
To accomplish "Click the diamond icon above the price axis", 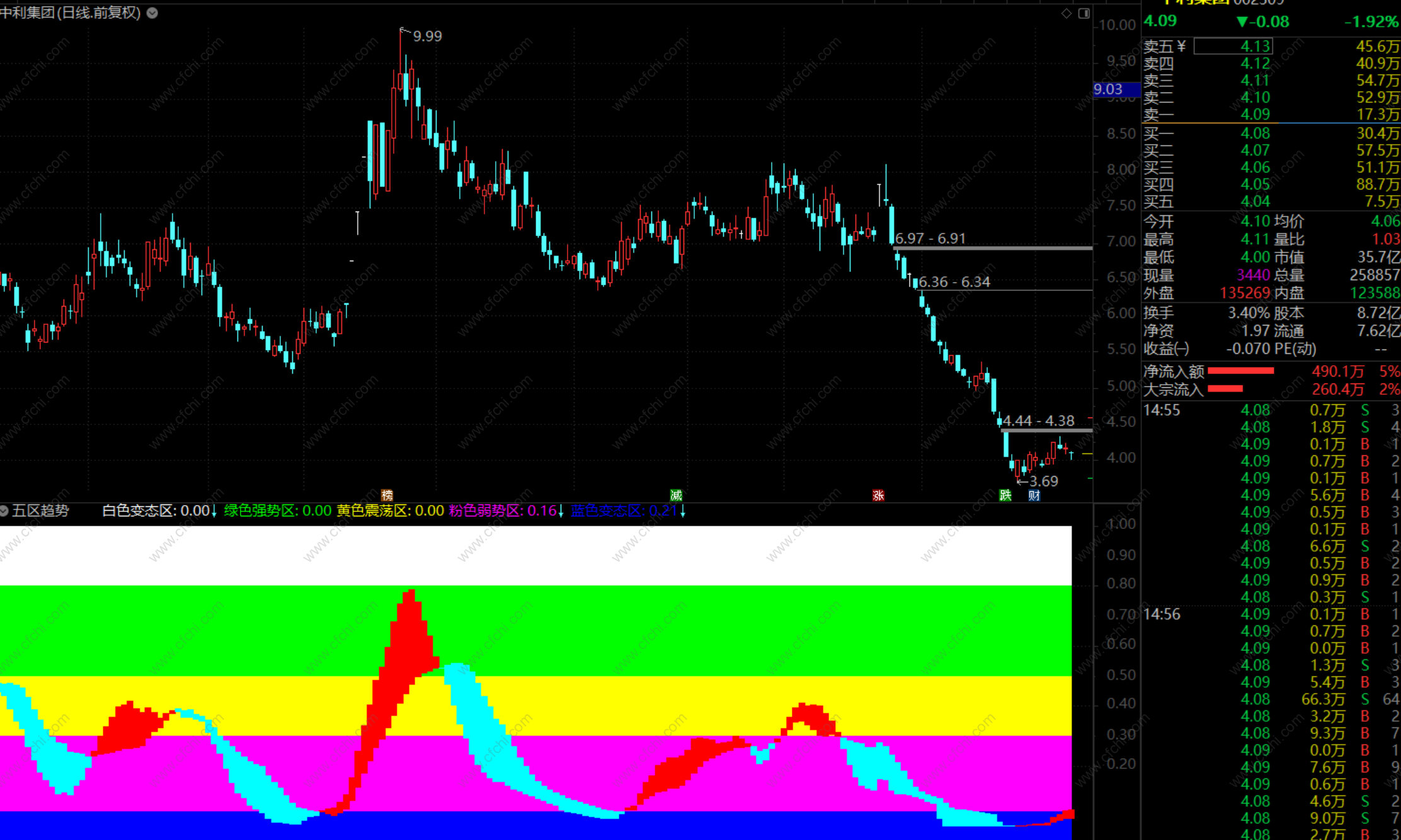I will pos(1066,13).
